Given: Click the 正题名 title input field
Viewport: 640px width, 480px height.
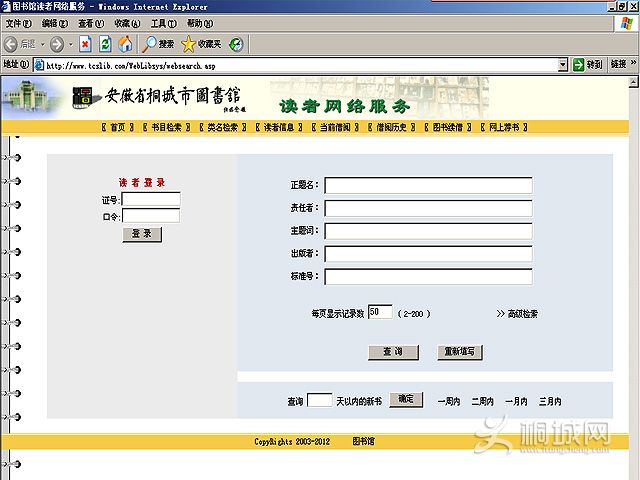Looking at the screenshot, I should [x=428, y=185].
